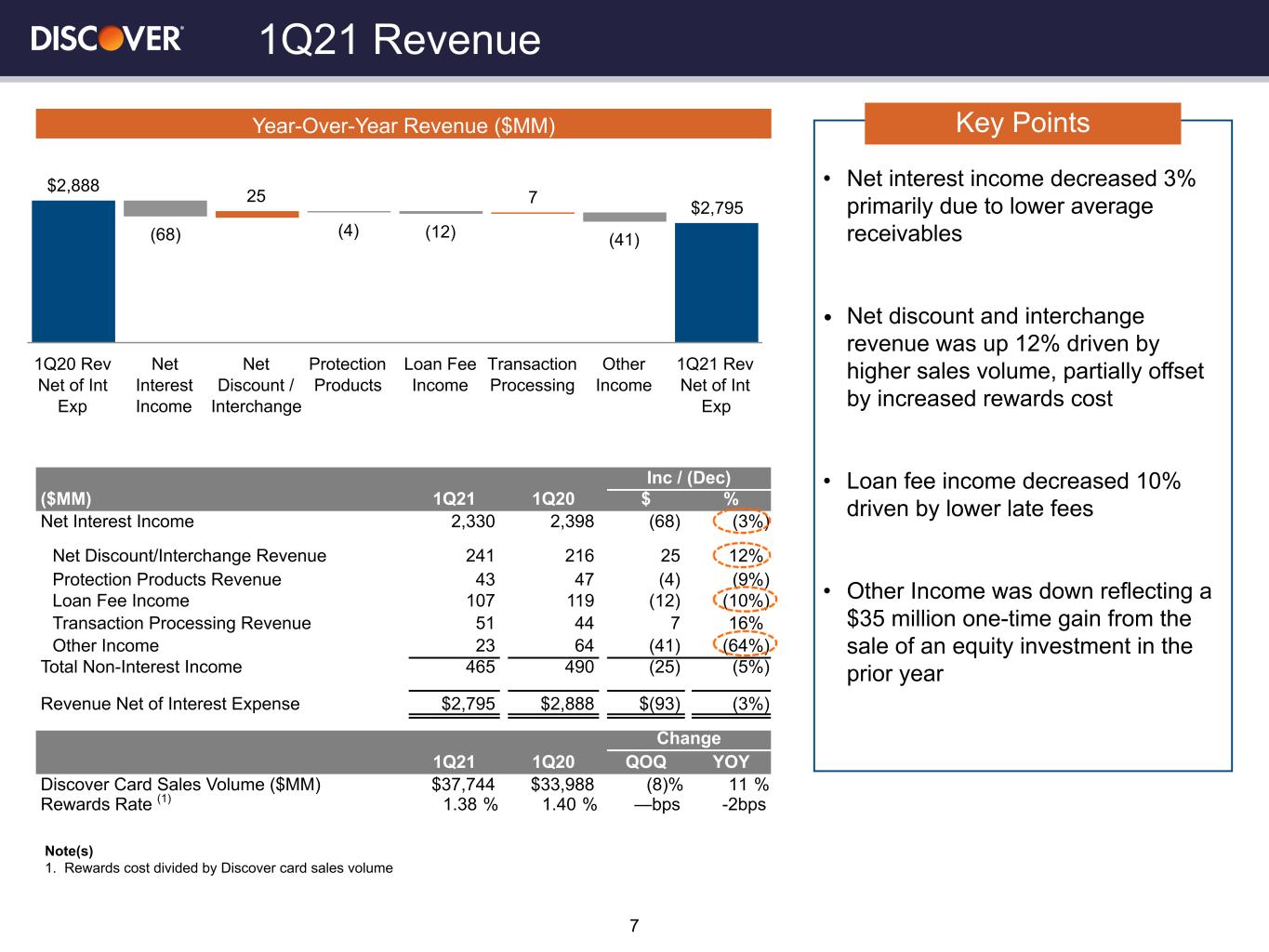Click the 'Net Interest Income' table row label
The height and width of the screenshot is (952, 1269).
click(117, 522)
